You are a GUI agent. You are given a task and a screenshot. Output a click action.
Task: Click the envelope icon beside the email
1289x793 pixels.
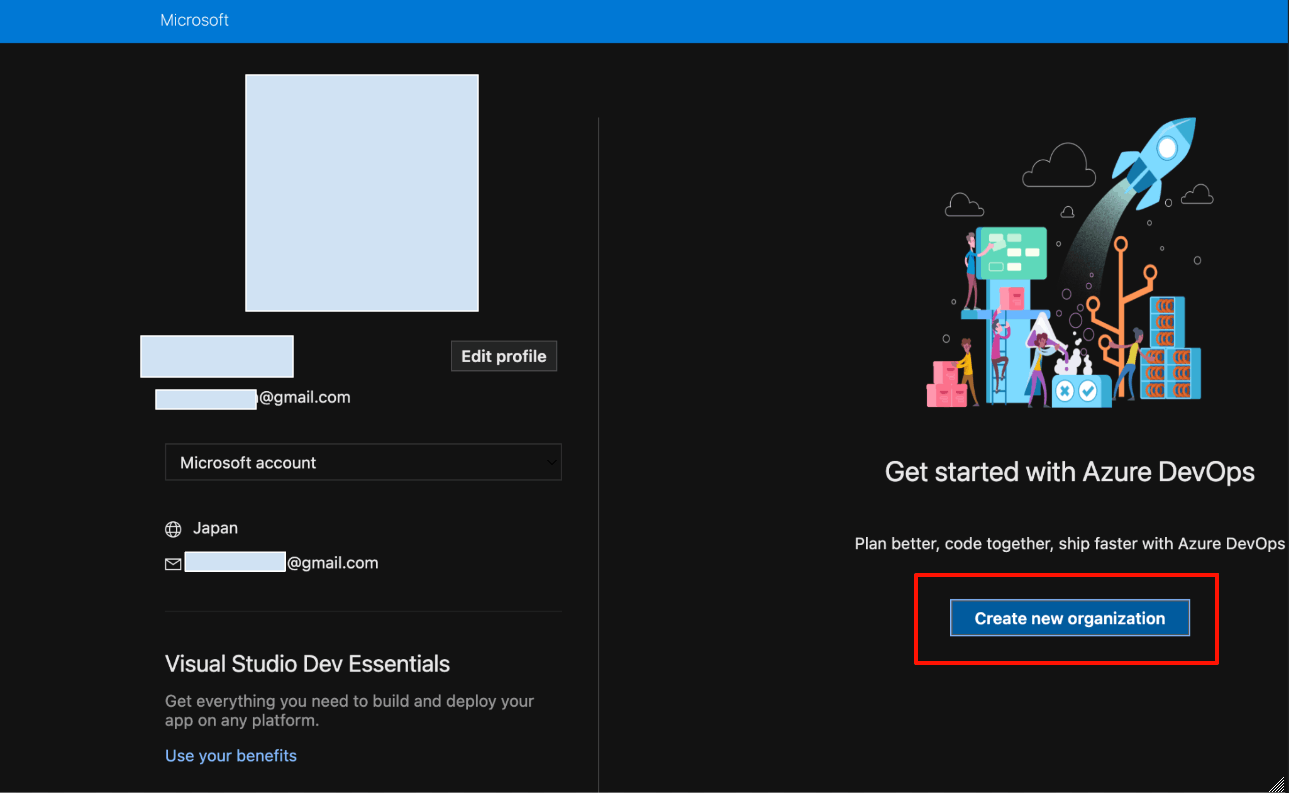click(x=173, y=564)
